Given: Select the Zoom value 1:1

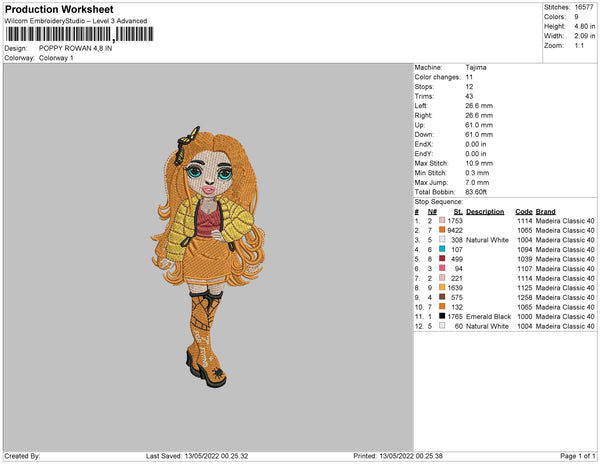Looking at the screenshot, I should coord(579,46).
